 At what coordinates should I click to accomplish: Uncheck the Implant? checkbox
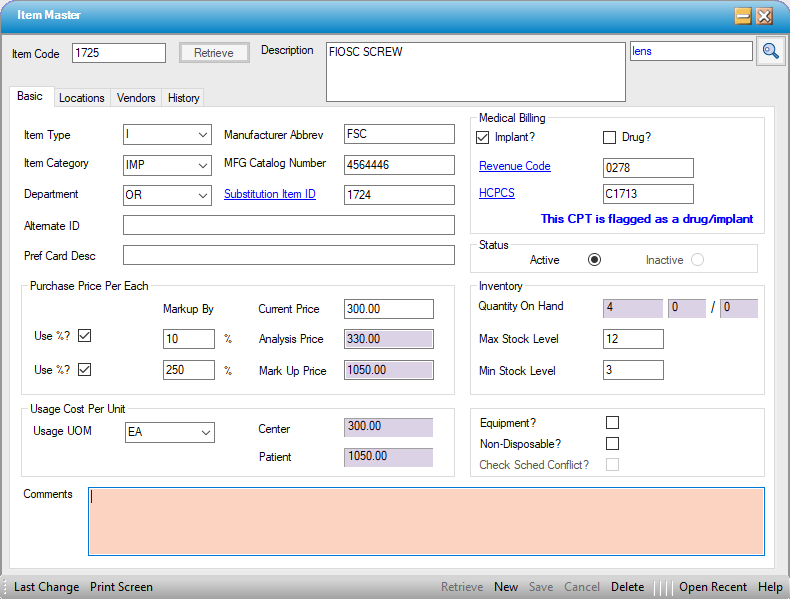[x=483, y=137]
